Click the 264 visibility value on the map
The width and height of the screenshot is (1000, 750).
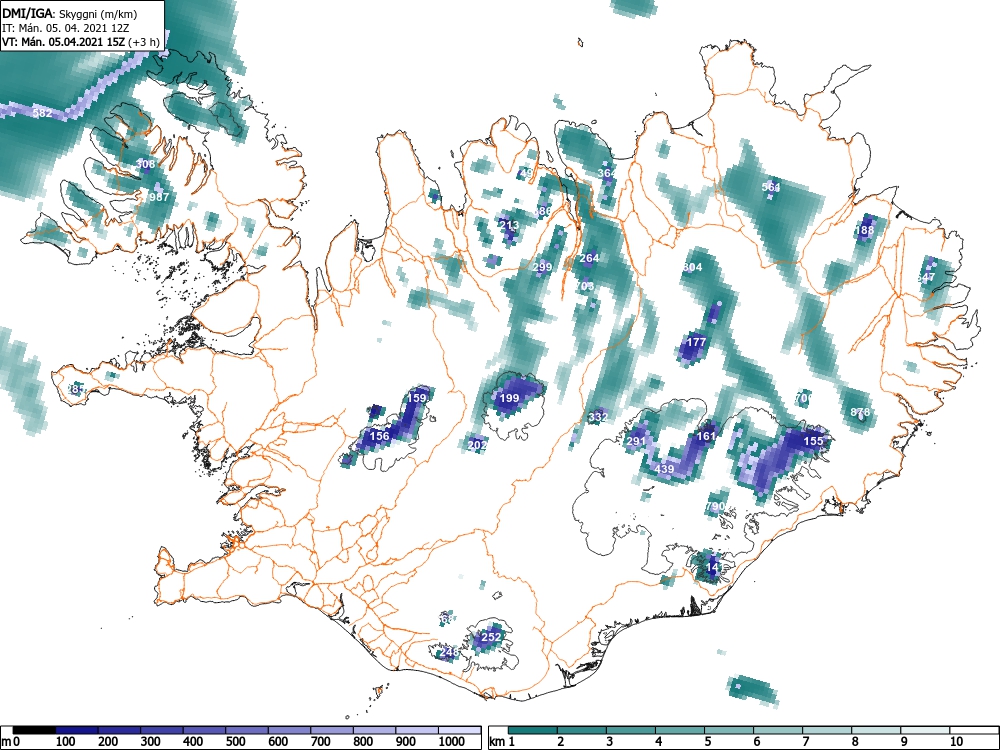pos(589,258)
